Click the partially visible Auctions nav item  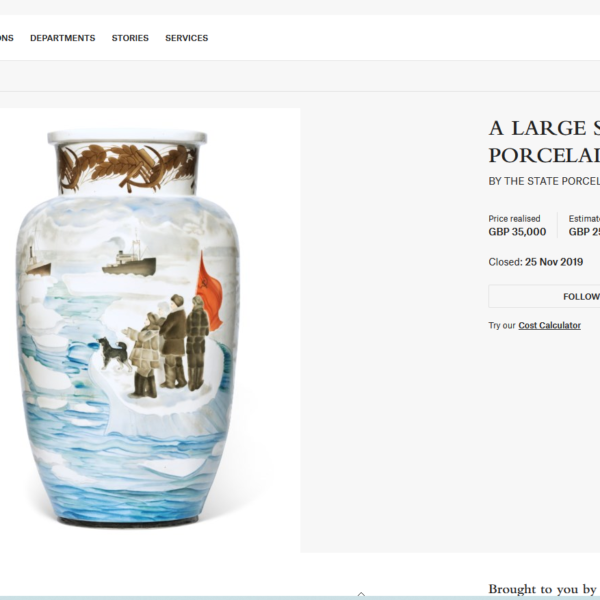7,38
